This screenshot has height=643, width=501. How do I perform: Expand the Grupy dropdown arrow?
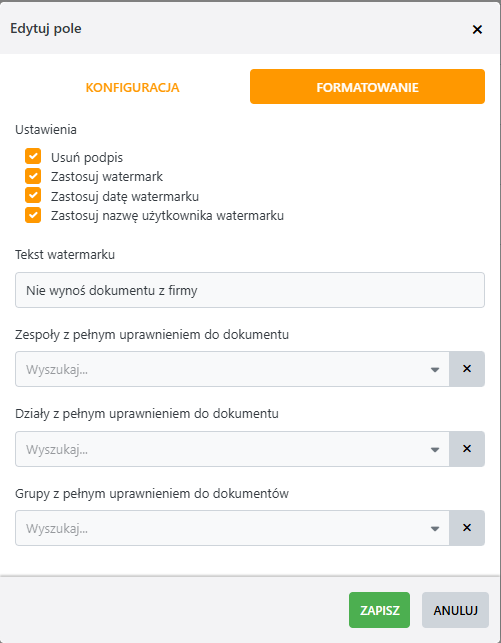(435, 529)
